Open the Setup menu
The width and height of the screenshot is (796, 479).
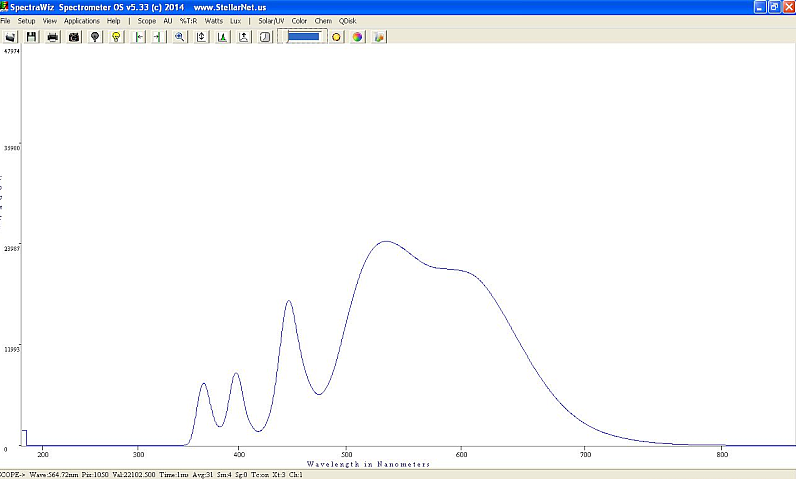pyautogui.click(x=26, y=21)
